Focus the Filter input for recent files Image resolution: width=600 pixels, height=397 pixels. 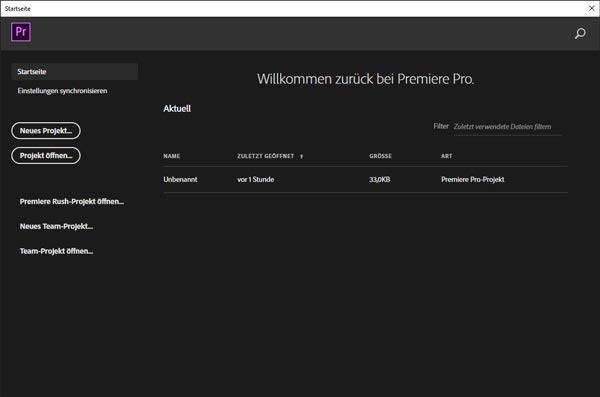point(508,127)
